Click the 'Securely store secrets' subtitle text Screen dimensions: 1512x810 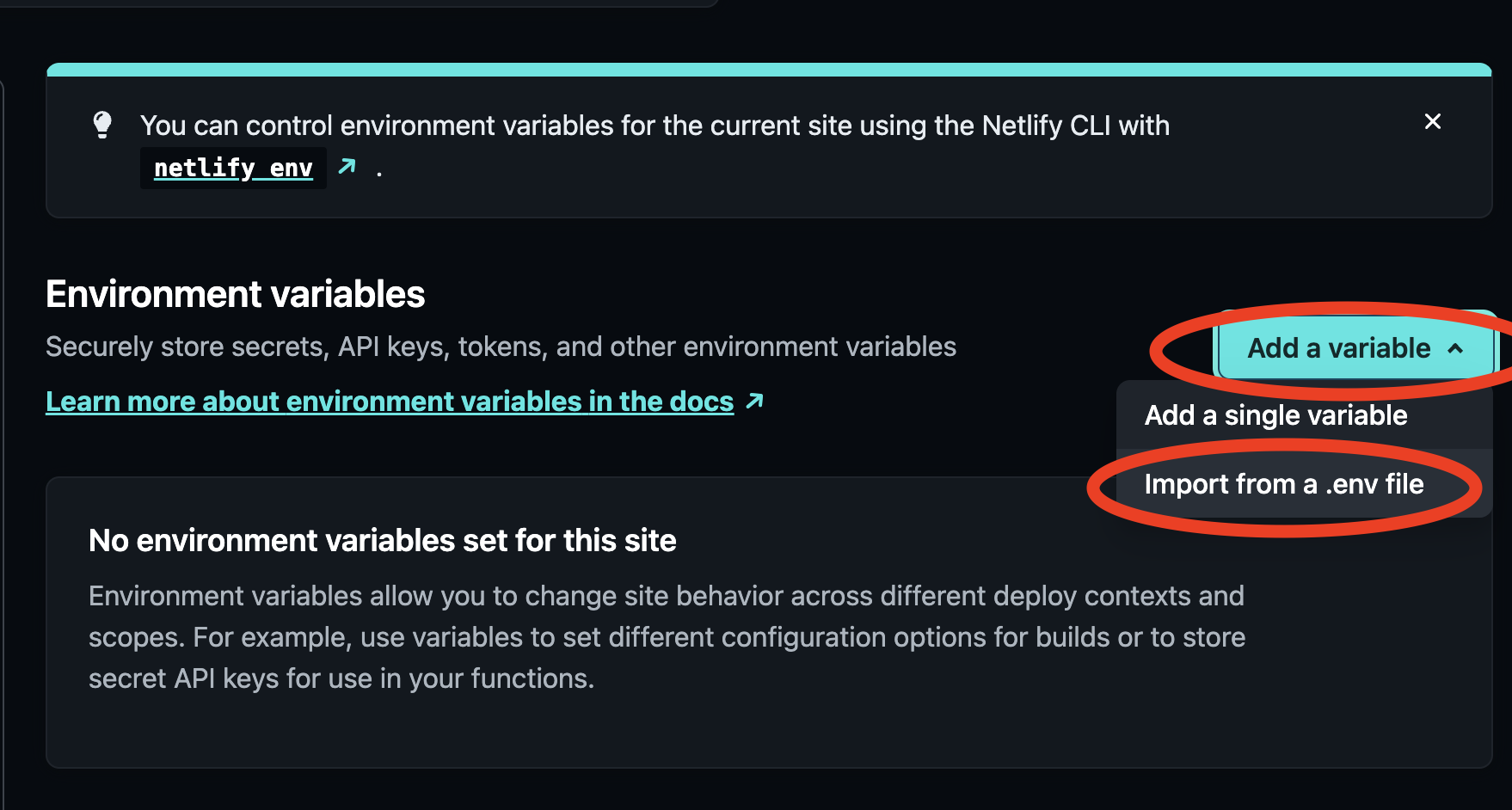pos(501,347)
